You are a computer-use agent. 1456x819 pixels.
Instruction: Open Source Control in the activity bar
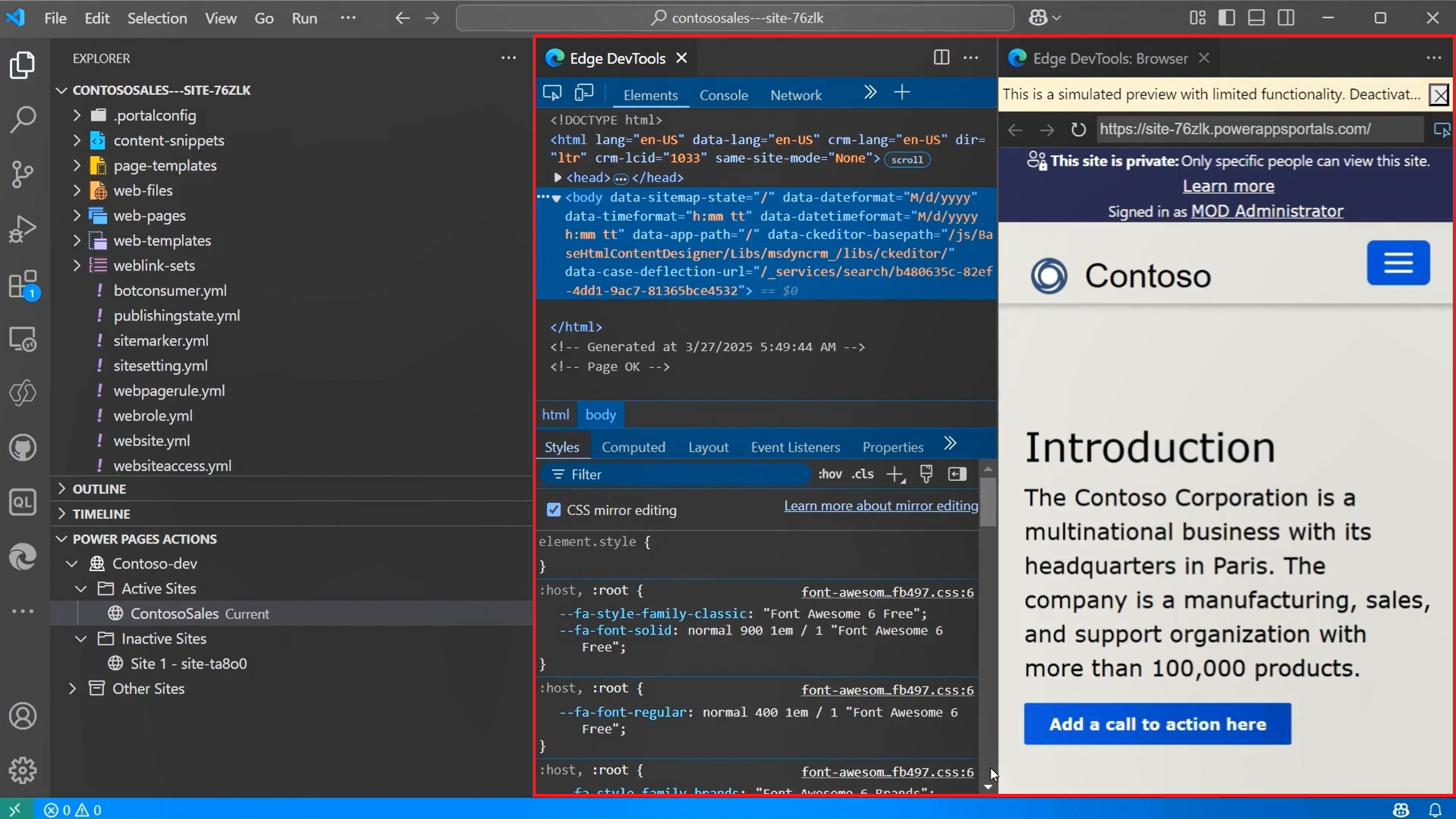point(23,174)
